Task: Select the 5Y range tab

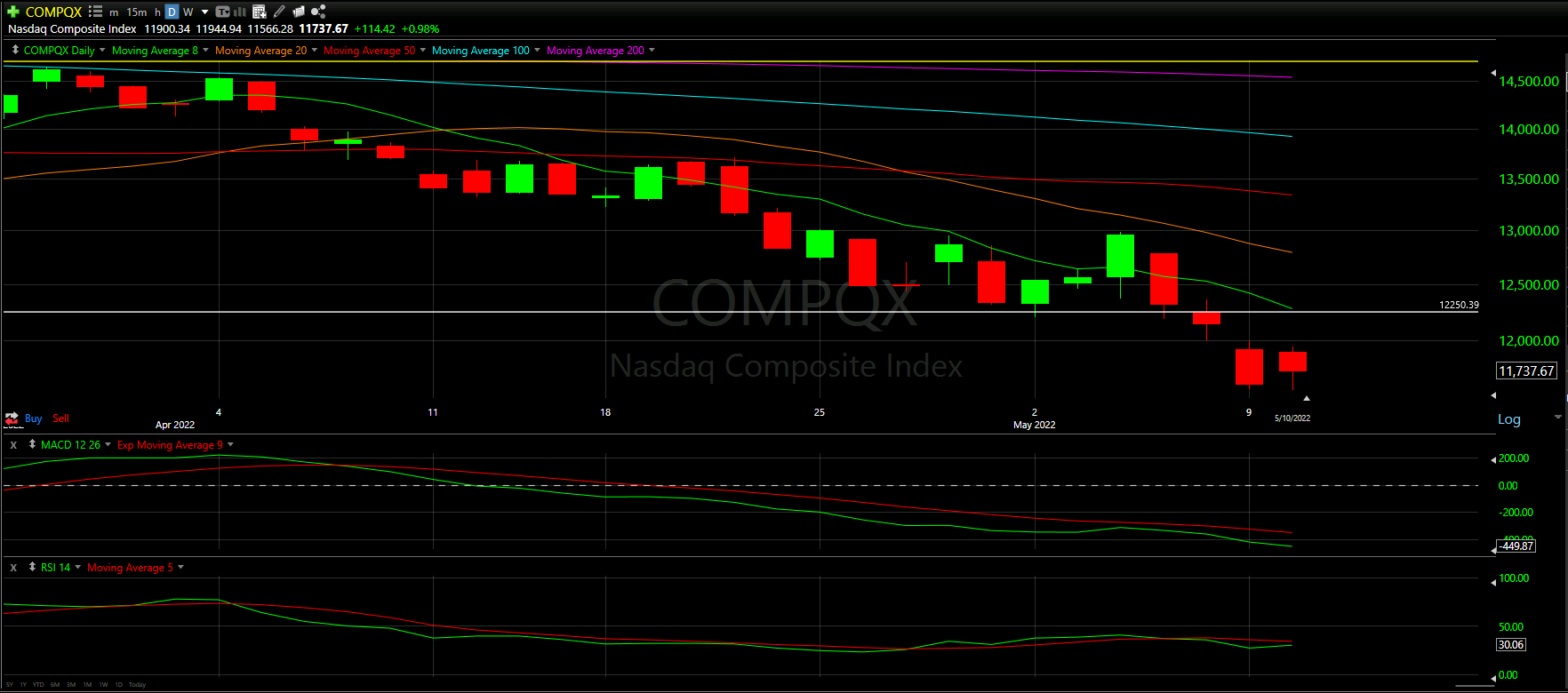Action: click(10, 685)
